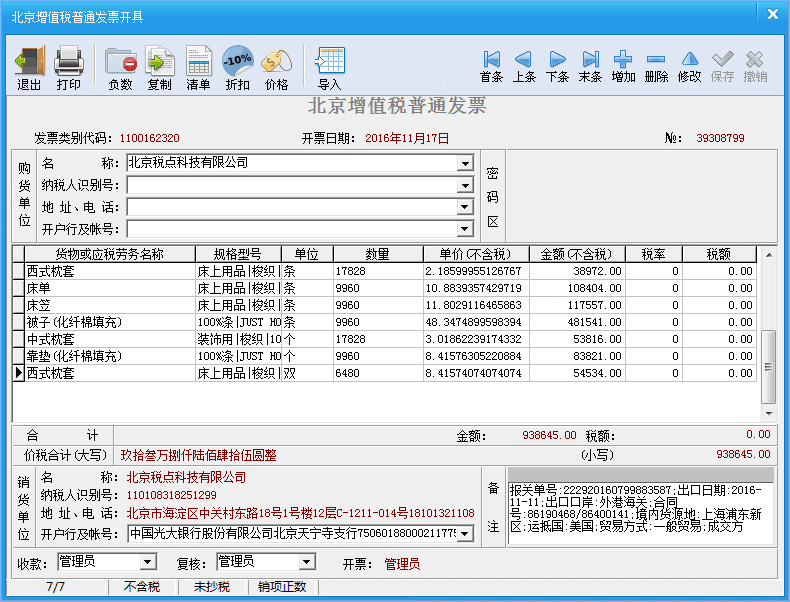Expand the buyer 名称 dropdown
Viewport: 790px width, 602px height.
tap(465, 163)
